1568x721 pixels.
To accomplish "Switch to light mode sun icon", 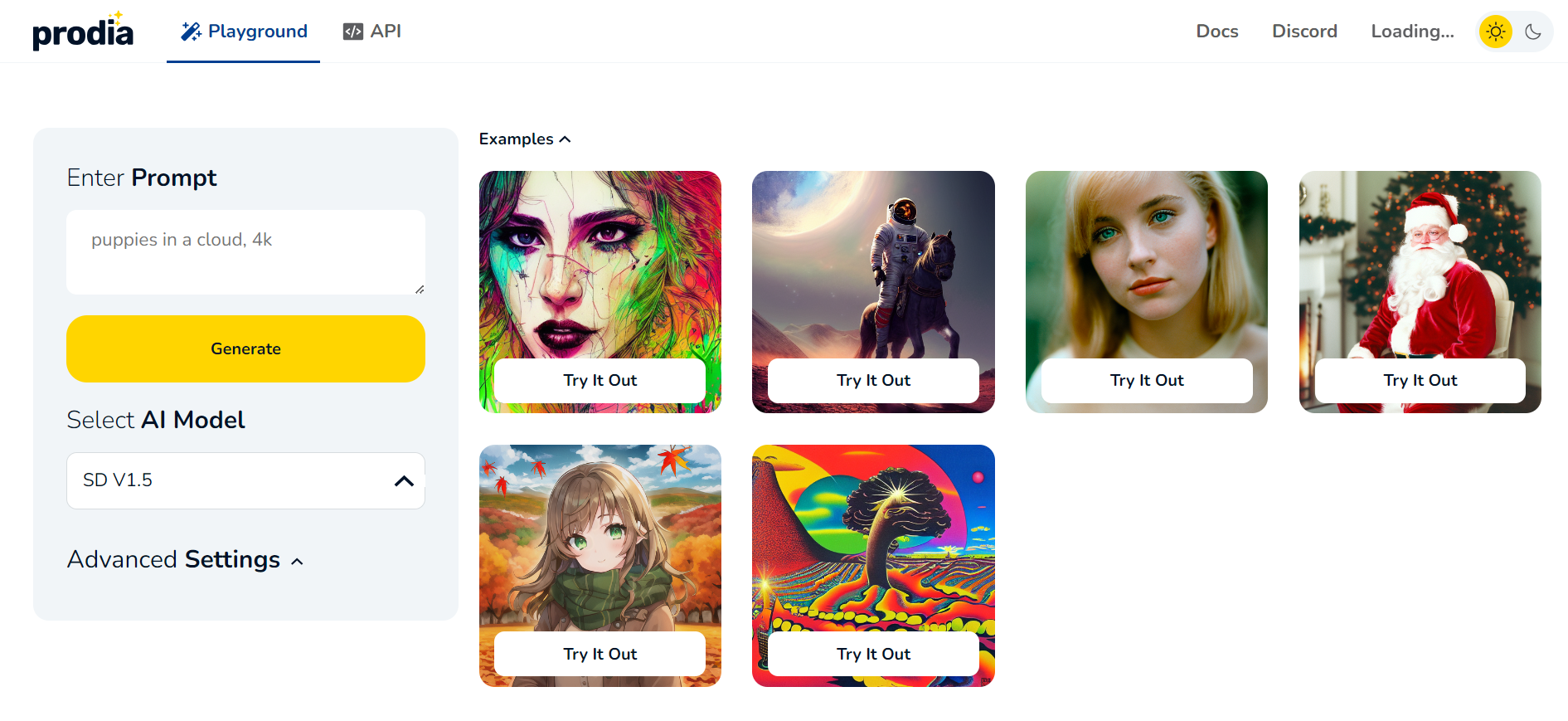I will point(1496,32).
